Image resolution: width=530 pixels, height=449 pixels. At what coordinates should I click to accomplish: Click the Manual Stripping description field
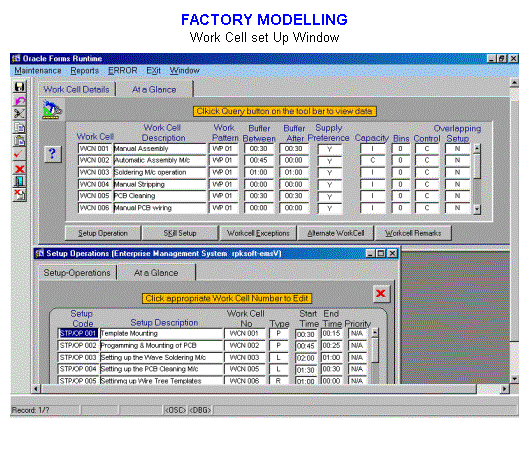pyautogui.click(x=160, y=184)
